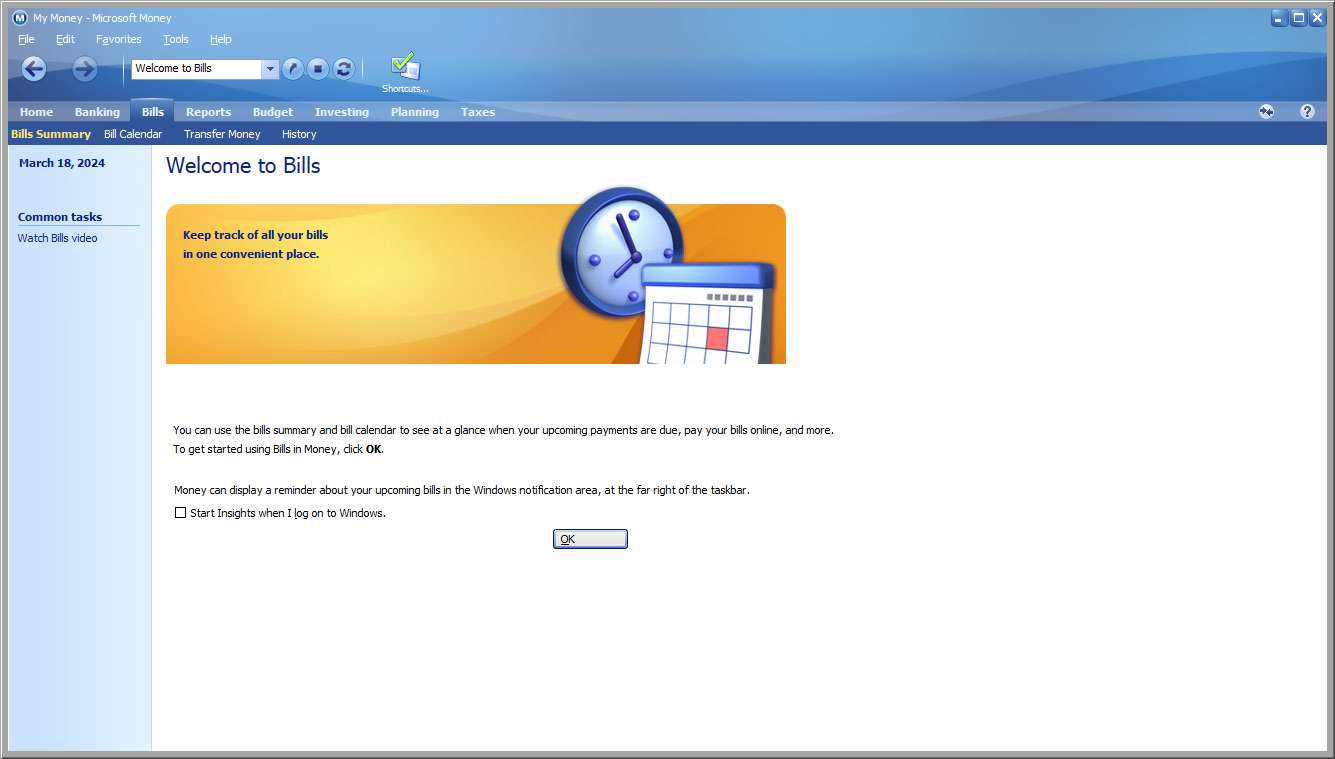Open the Edit menu
The height and width of the screenshot is (759, 1335).
65,39
